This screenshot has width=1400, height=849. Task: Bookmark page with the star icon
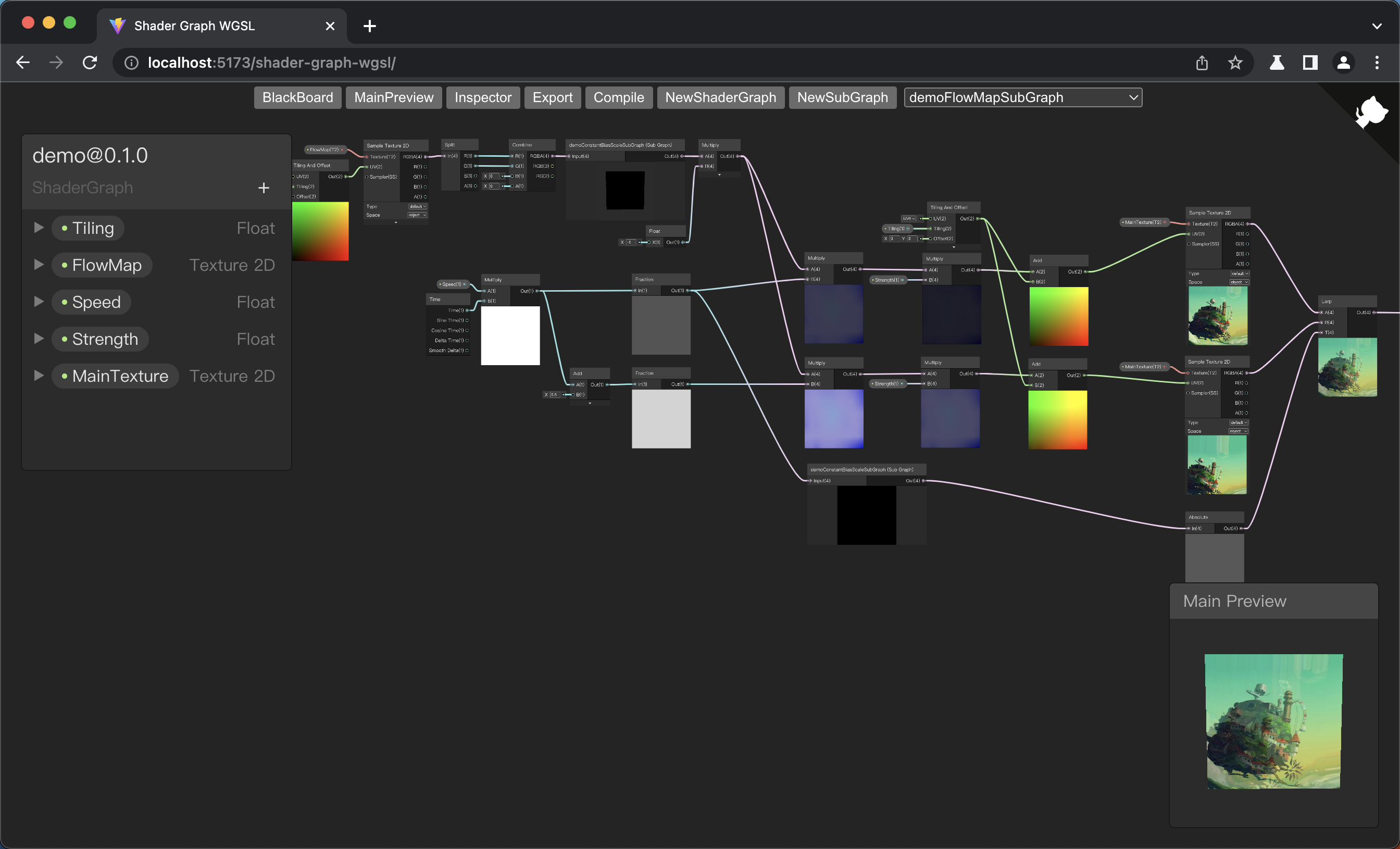pyautogui.click(x=1235, y=63)
